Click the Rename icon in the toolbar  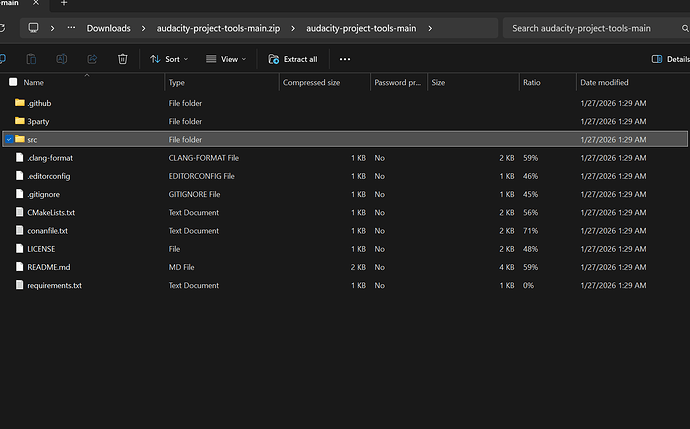pos(62,59)
